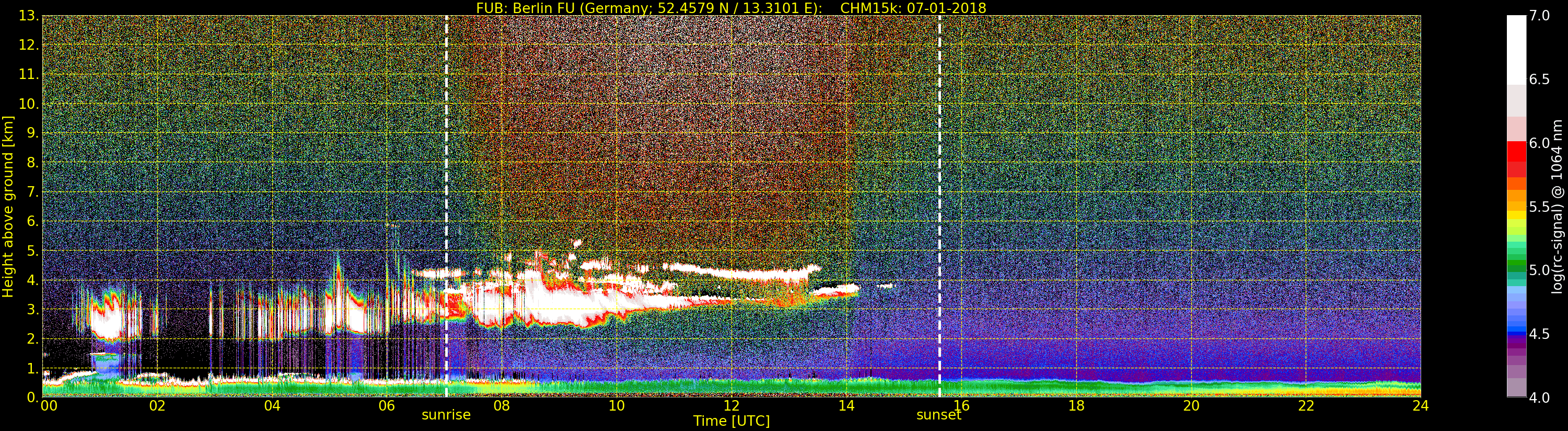Click the 'CHM15k: 07-01-2018' date label

click(913, 8)
